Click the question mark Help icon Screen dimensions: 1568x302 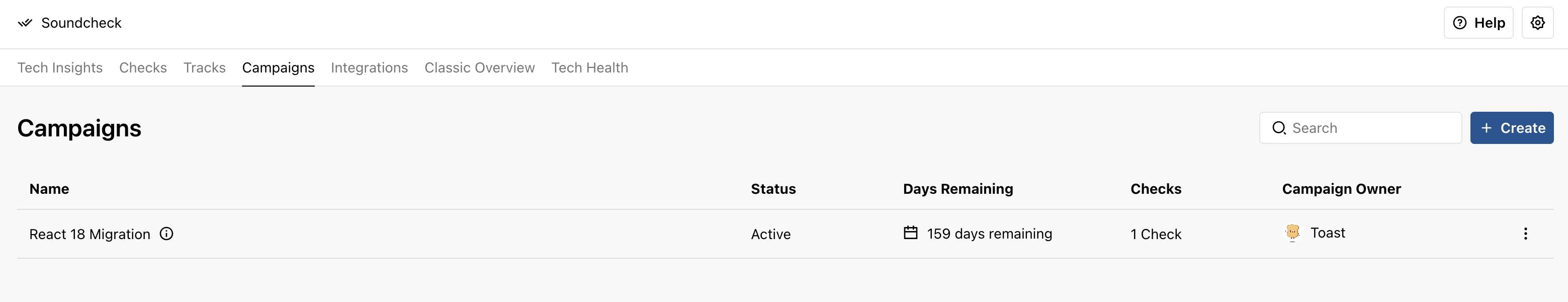click(x=1460, y=23)
